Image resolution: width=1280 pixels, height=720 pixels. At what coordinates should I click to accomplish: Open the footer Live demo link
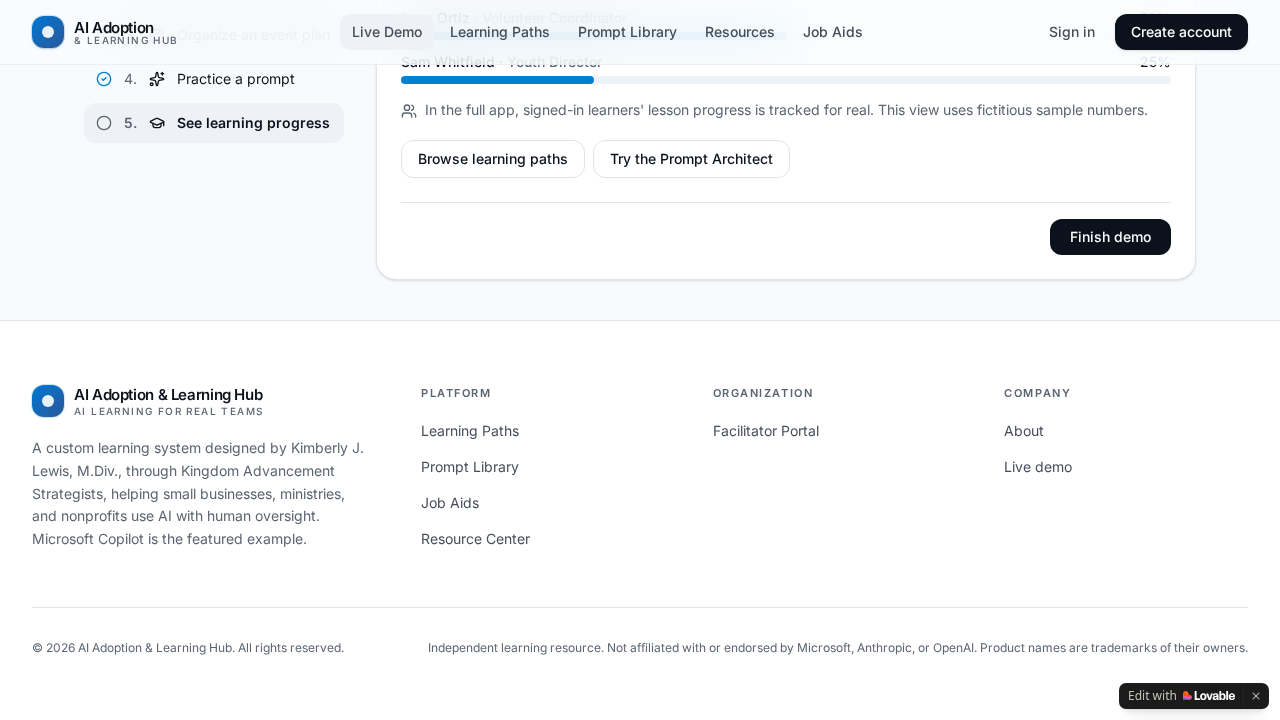pos(1038,467)
